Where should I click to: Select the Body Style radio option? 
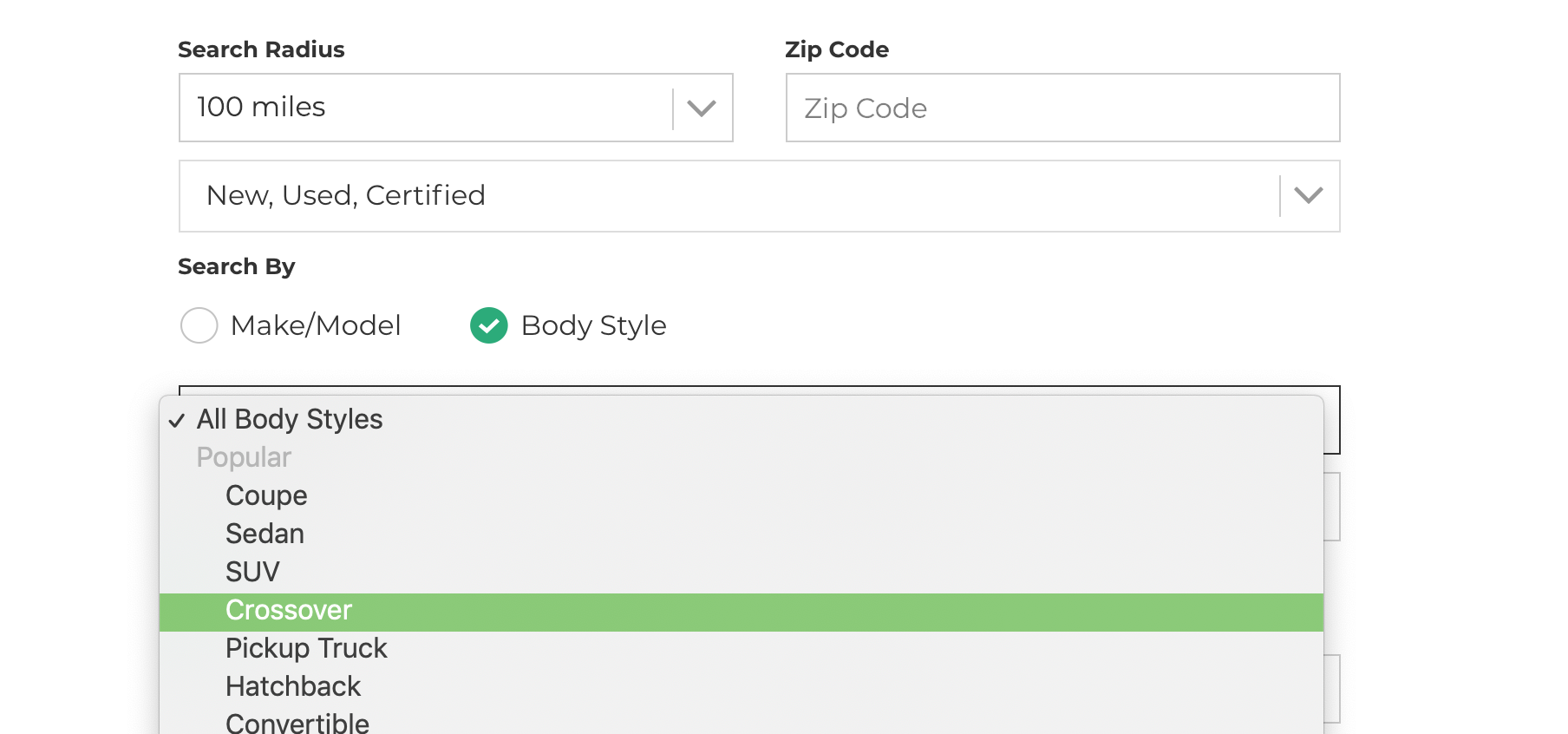pyautogui.click(x=489, y=325)
